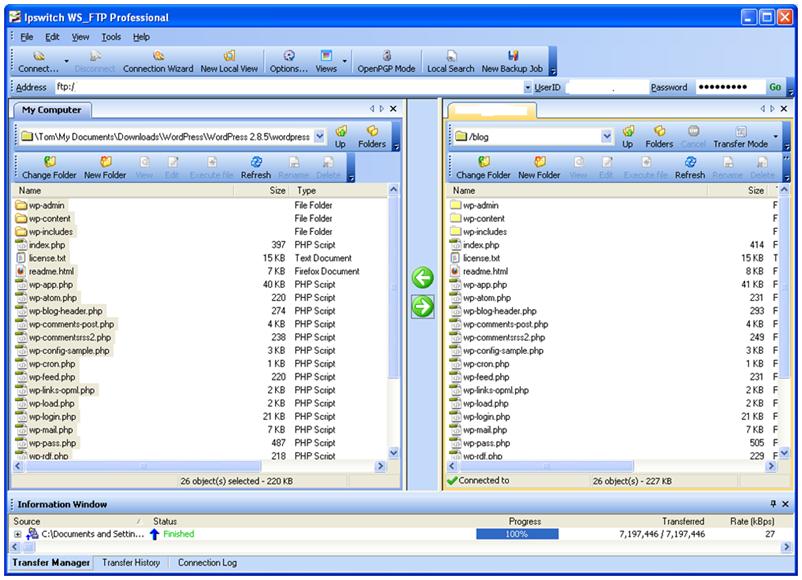
Task: Expand the local file toolbar overflow chevron
Action: [351, 177]
